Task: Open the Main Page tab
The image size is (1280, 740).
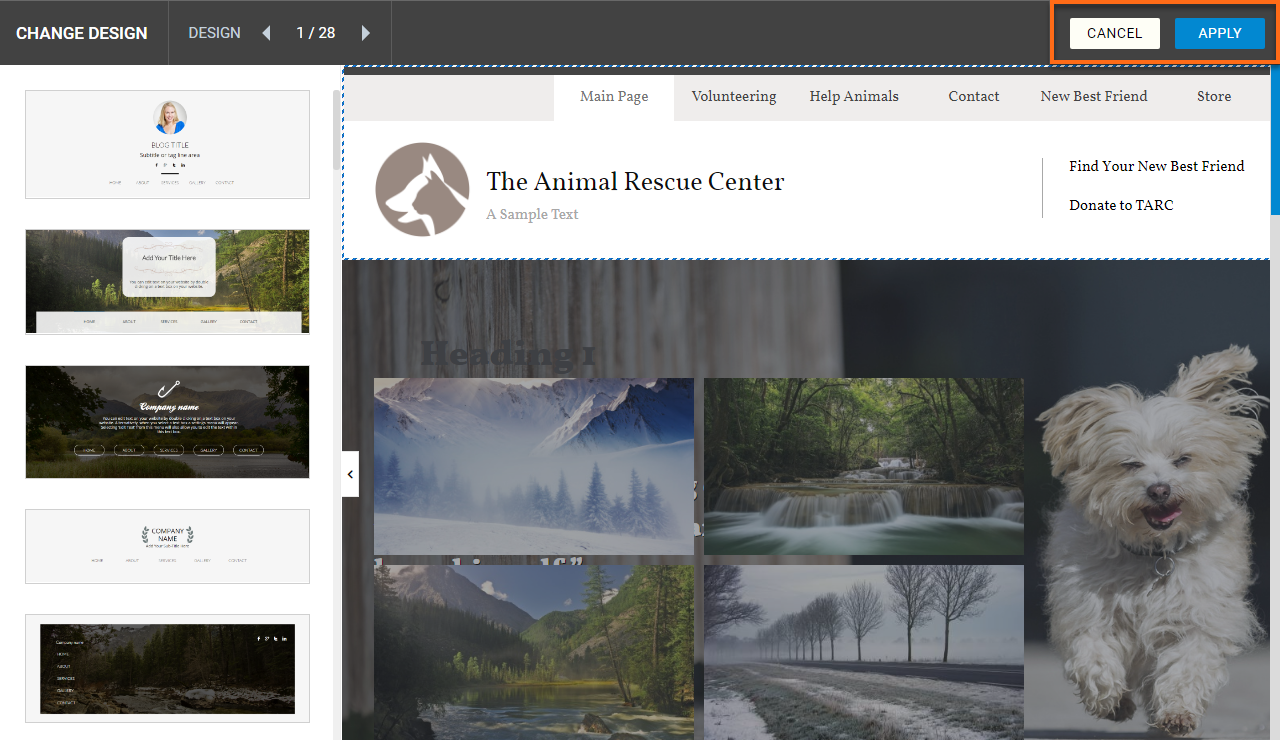Action: (614, 97)
